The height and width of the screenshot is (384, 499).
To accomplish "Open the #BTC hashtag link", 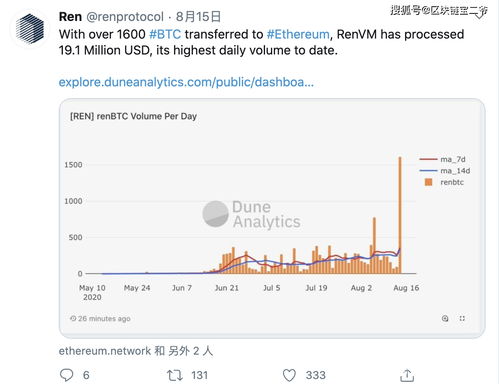I will coord(165,34).
